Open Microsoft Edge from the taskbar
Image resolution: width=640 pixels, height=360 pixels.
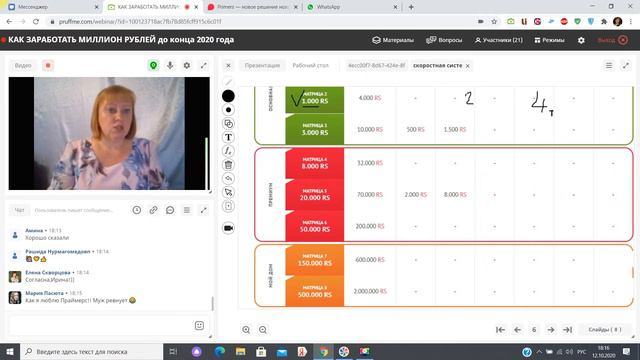point(219,351)
